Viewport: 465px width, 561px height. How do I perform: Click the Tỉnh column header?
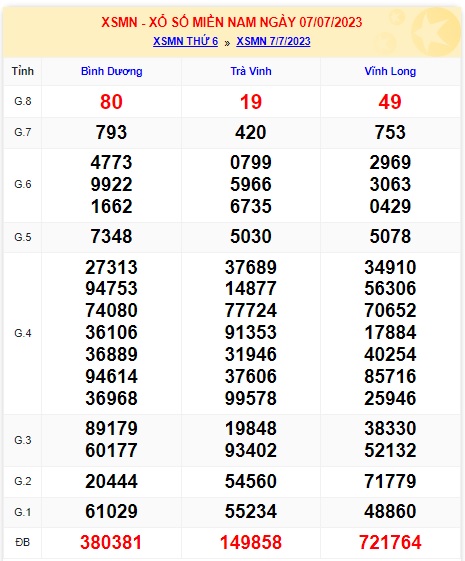[x=23, y=71]
